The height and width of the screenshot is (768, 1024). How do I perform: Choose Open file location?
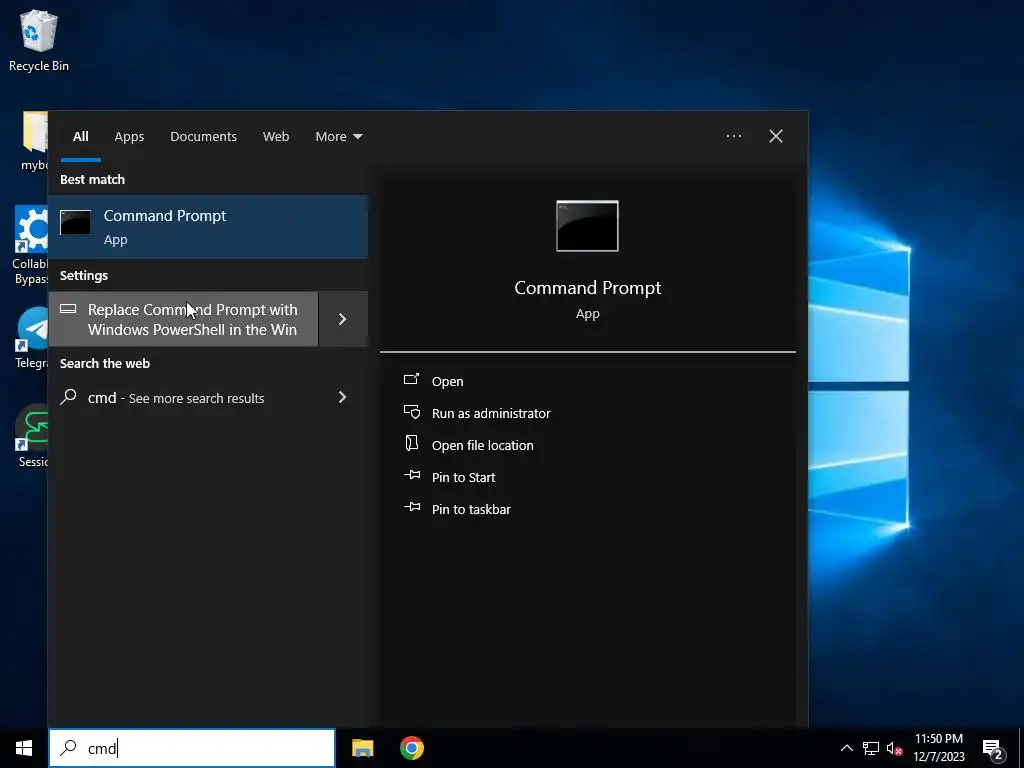483,445
